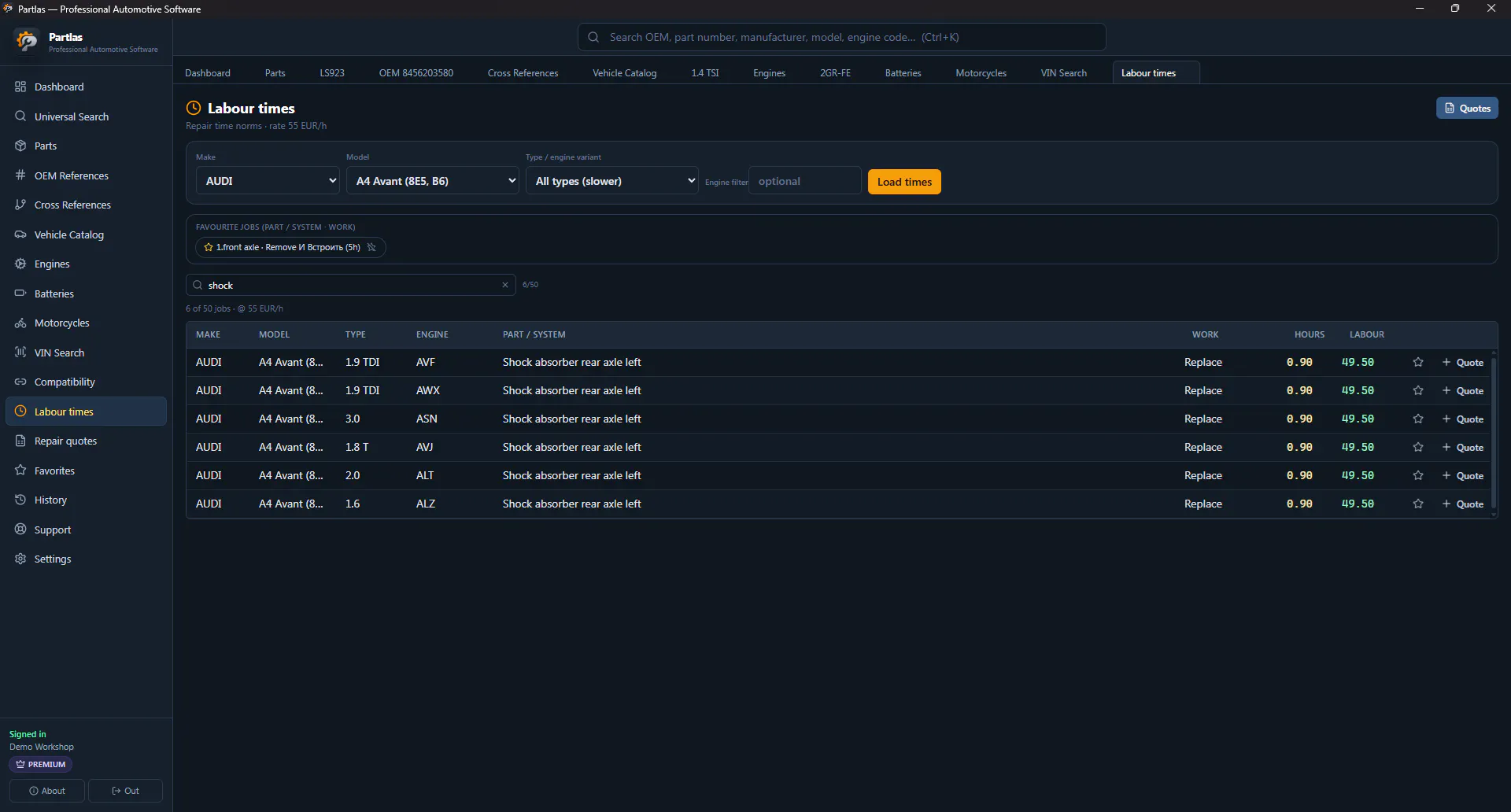Screen dimensions: 1511x812
Task: Apply the front axle favourite job
Action: 281,247
